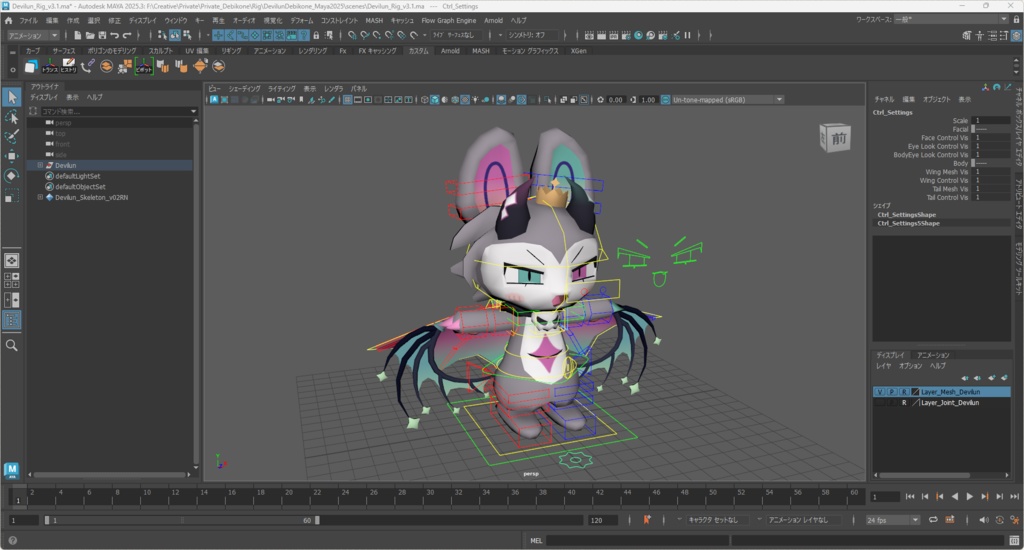Click the Open Scene folder icon
1024x550 pixels.
click(90, 35)
